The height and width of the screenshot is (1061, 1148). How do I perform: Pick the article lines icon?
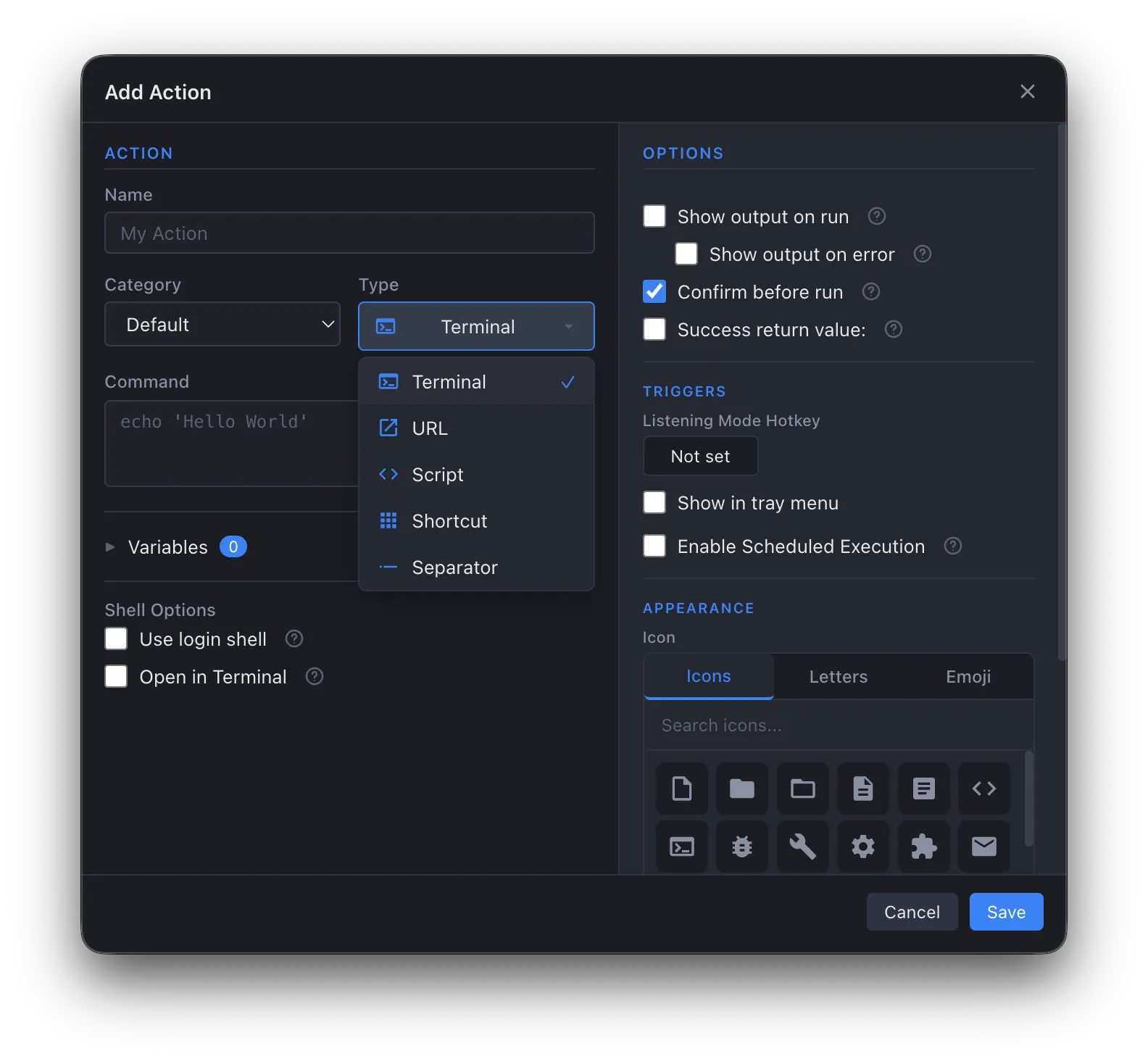(x=923, y=789)
